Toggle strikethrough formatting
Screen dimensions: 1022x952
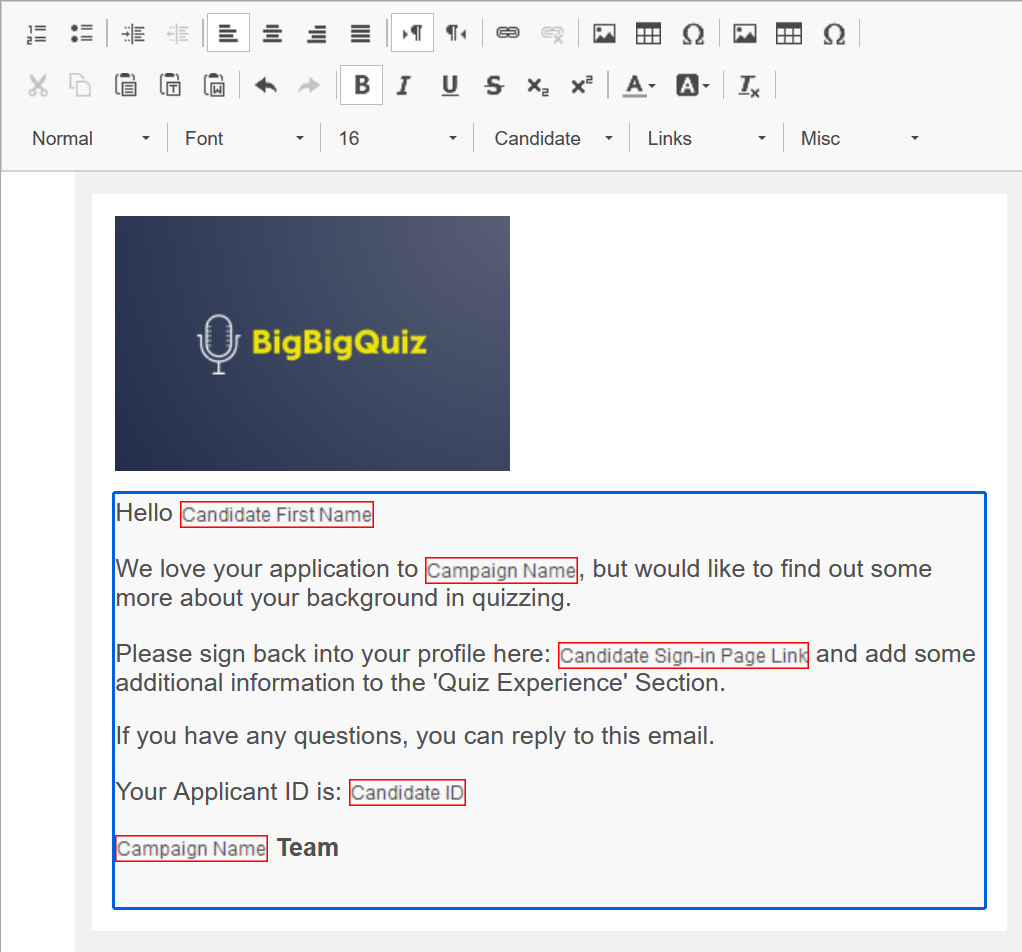(493, 85)
